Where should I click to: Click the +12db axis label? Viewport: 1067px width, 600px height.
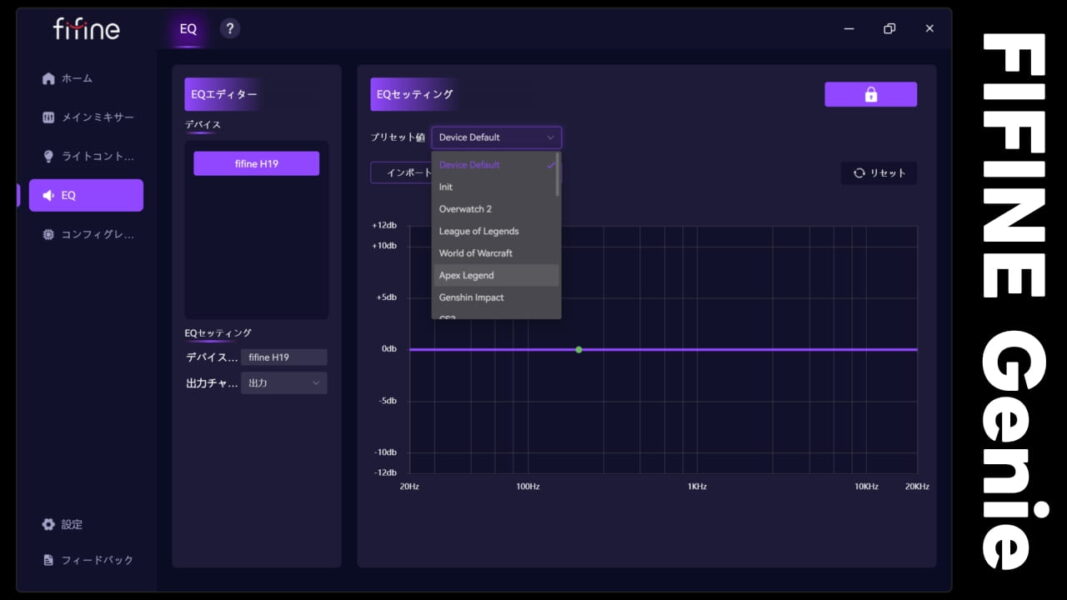(384, 226)
